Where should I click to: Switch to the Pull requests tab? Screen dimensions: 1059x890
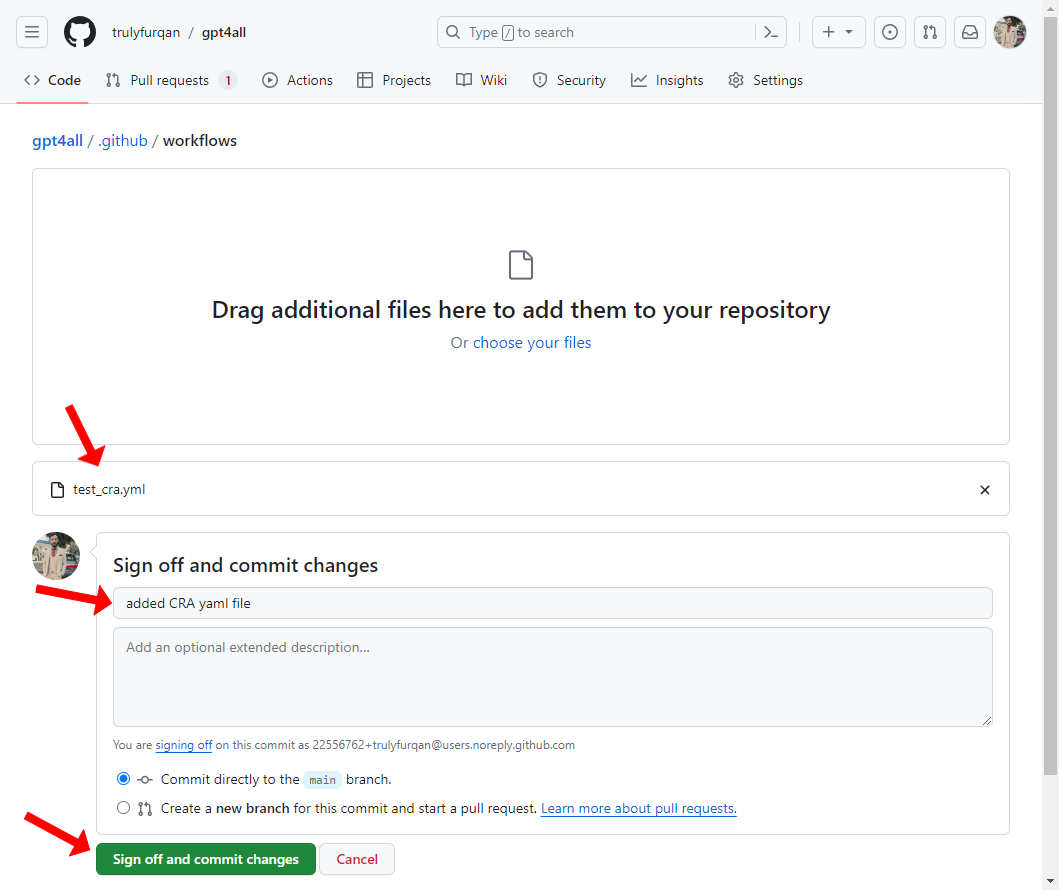(170, 80)
